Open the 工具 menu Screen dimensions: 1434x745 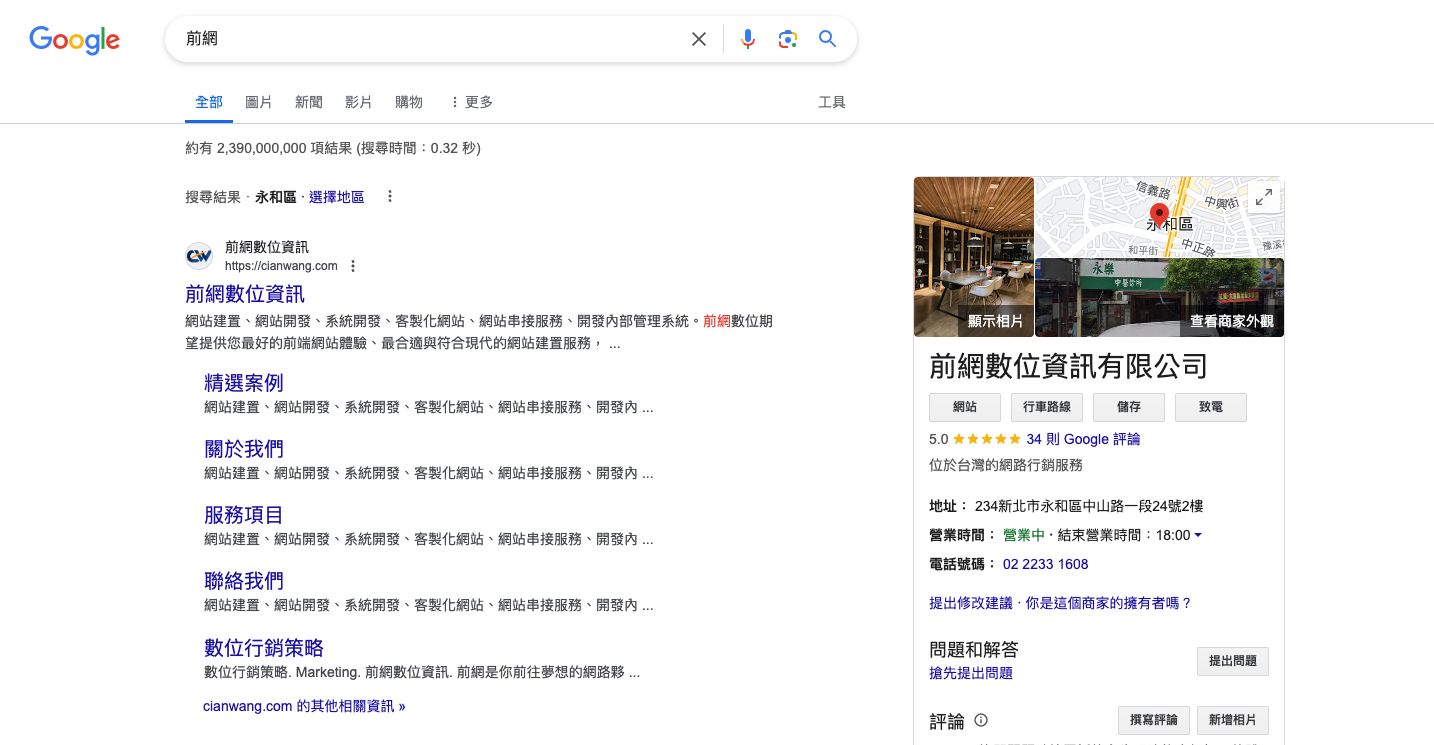pyautogui.click(x=832, y=101)
